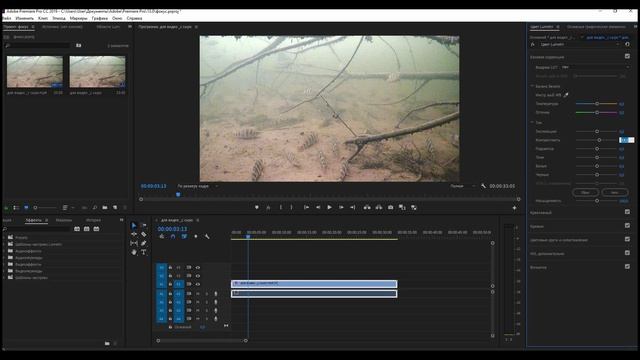Switch Project panel to Icon view
This screenshot has width=640, height=360.
[x=26, y=208]
